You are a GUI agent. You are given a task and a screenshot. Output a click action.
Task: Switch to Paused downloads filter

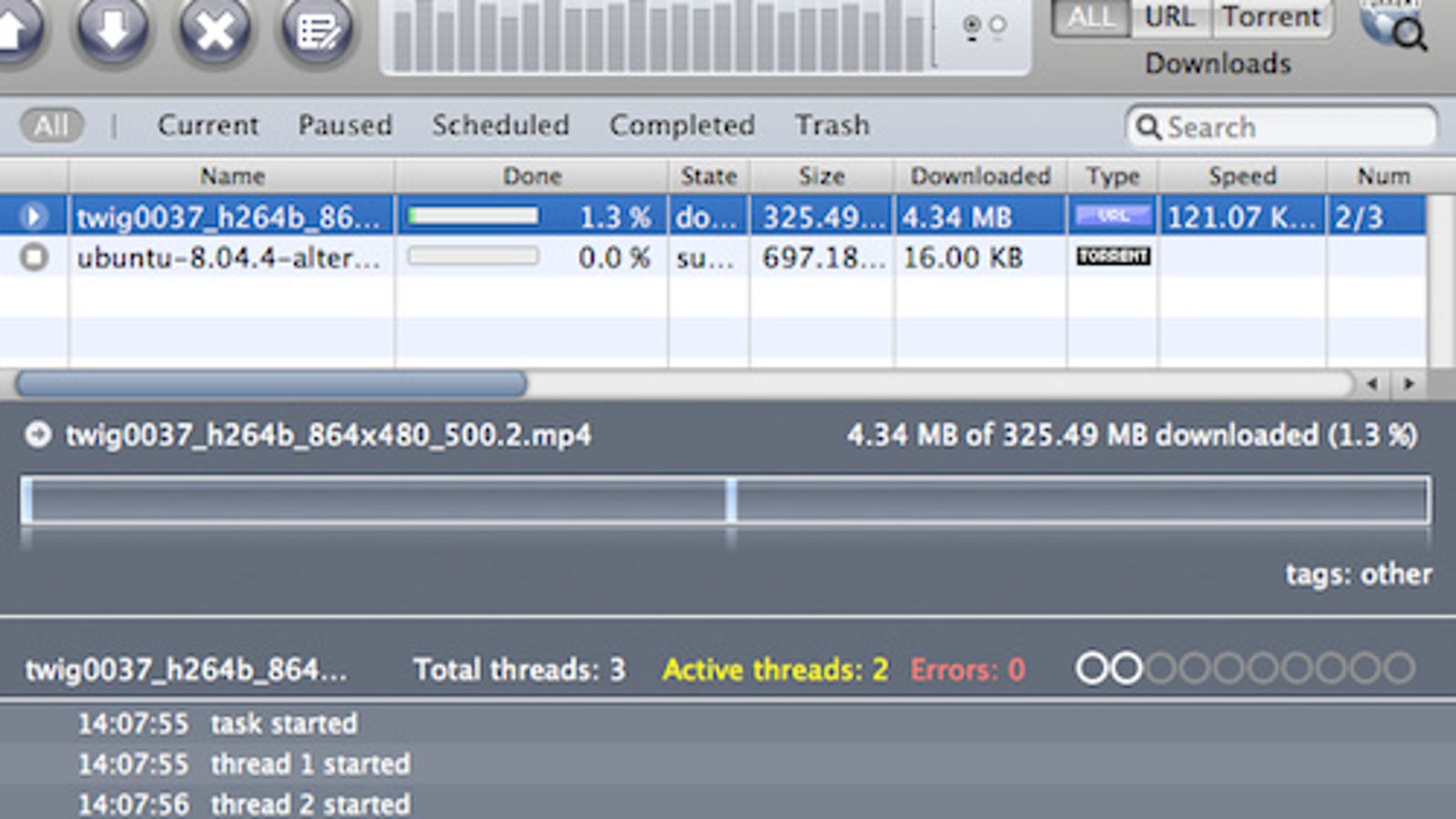346,126
